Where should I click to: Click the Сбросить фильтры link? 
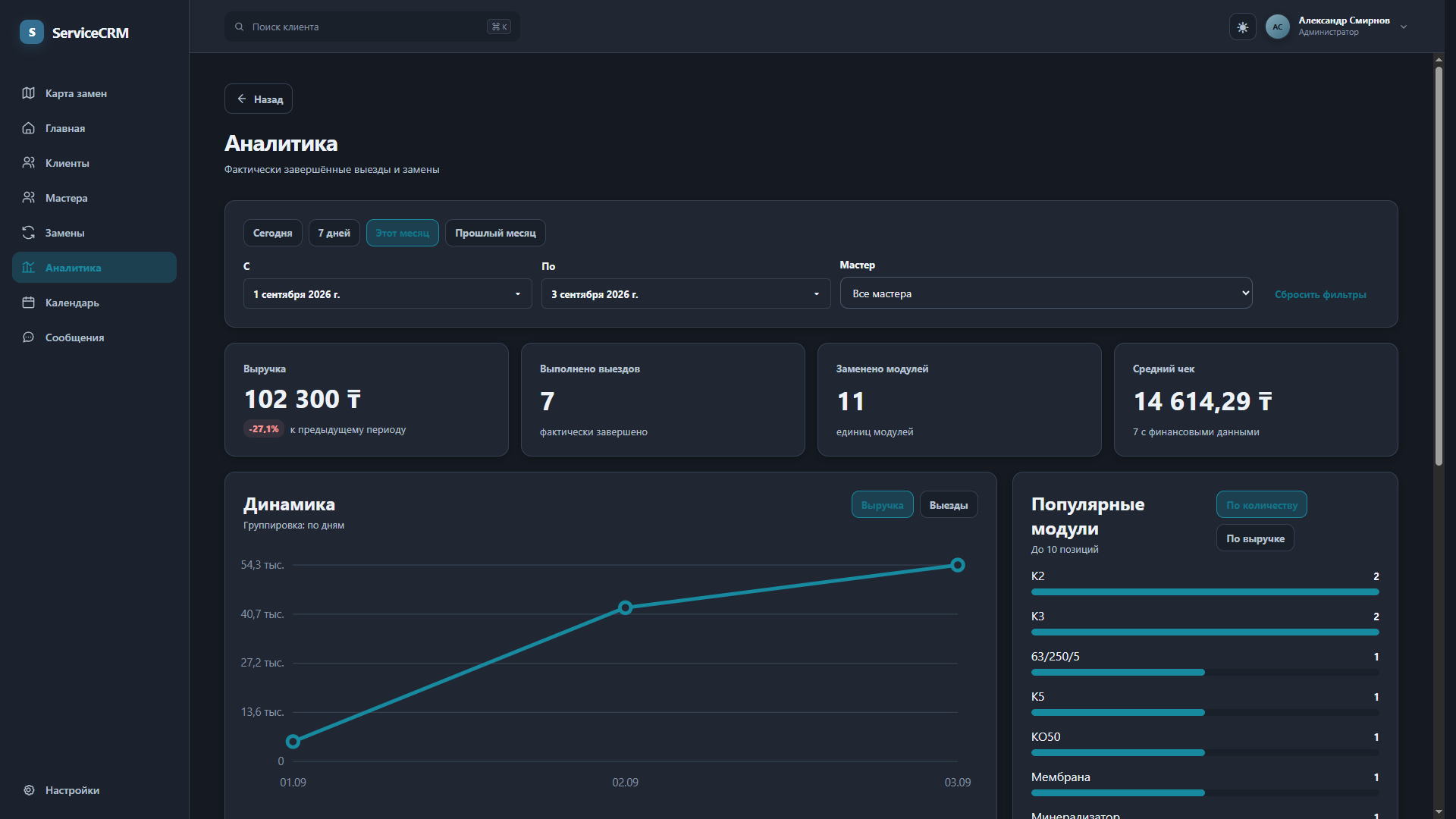tap(1320, 295)
